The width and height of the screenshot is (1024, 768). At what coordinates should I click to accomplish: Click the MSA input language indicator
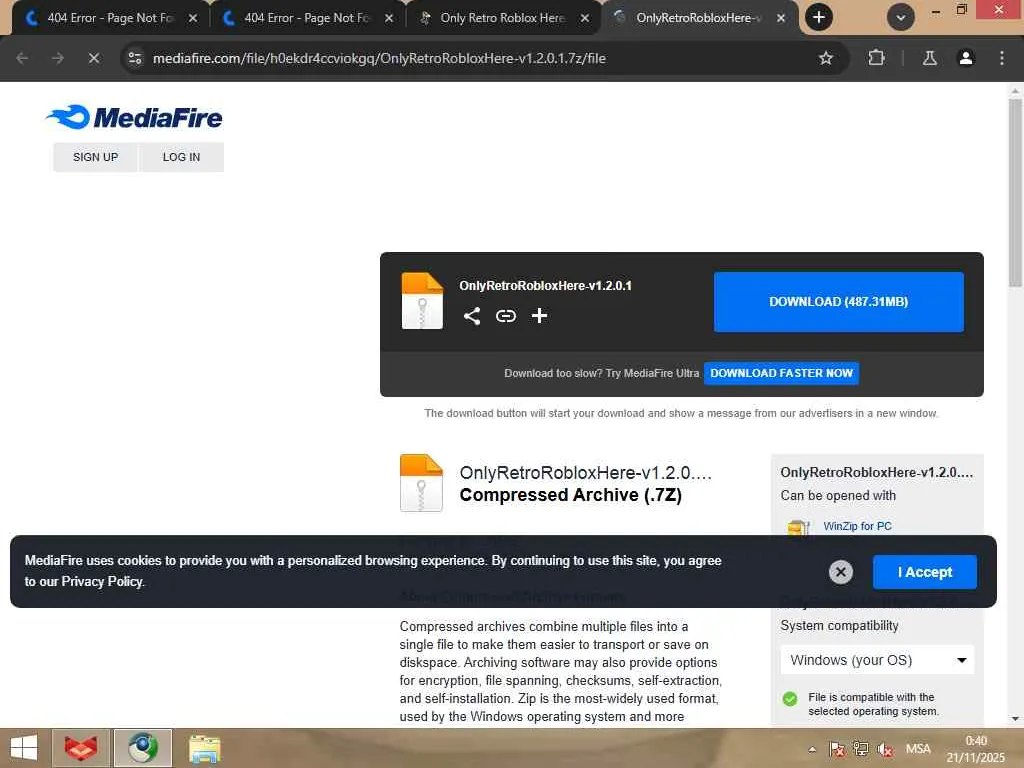918,748
